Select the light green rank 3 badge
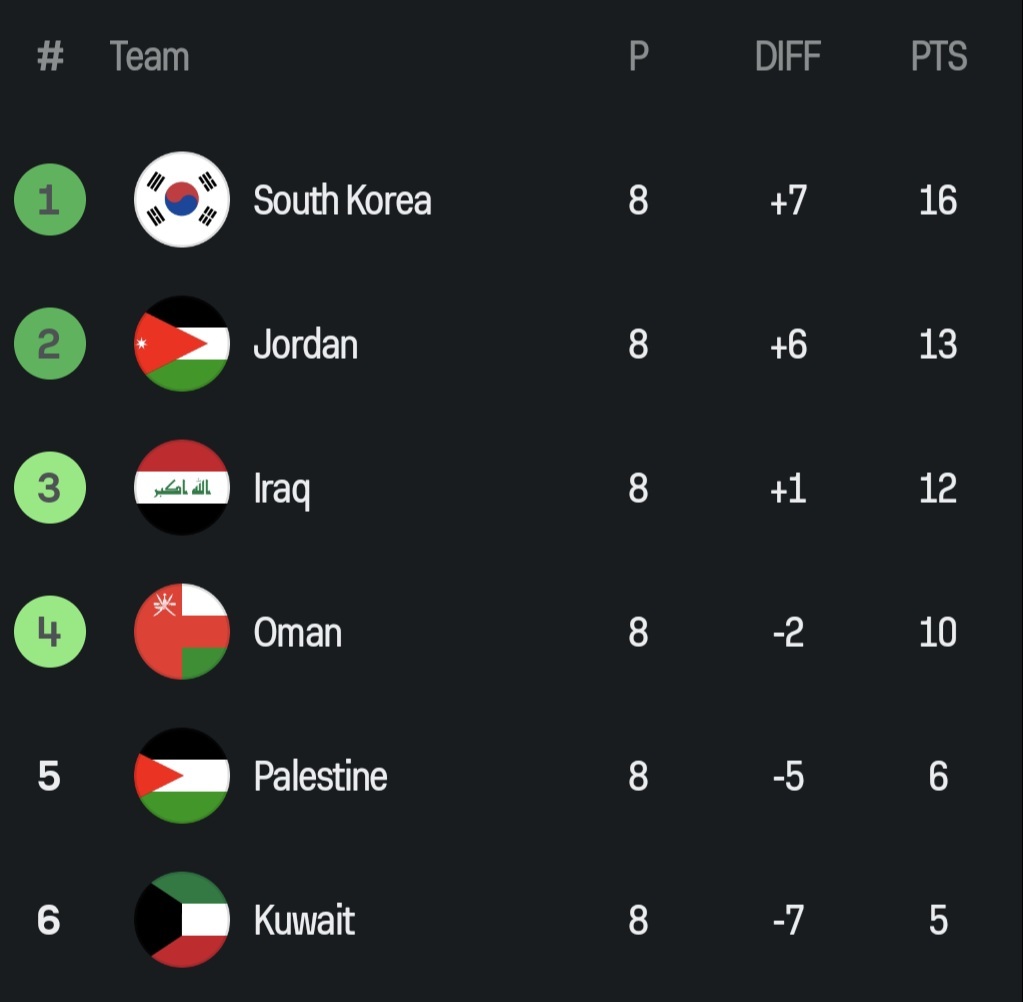This screenshot has width=1023, height=1002. (x=50, y=487)
